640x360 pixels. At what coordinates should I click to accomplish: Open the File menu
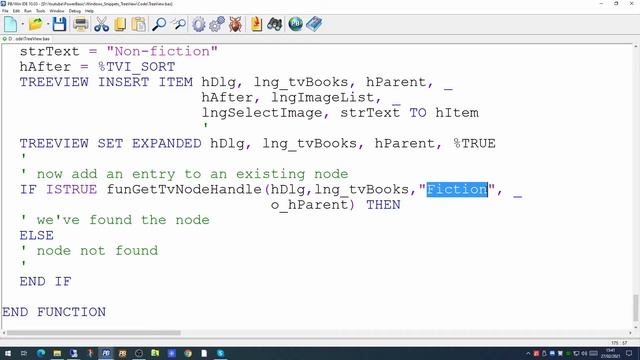5,11
